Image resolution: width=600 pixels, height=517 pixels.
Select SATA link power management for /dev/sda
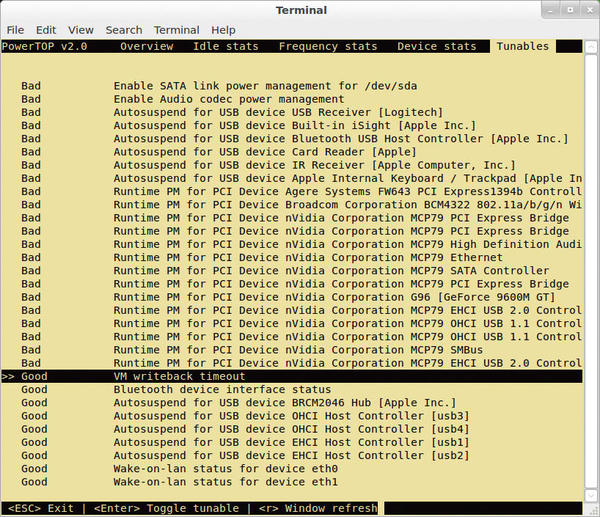point(292,86)
